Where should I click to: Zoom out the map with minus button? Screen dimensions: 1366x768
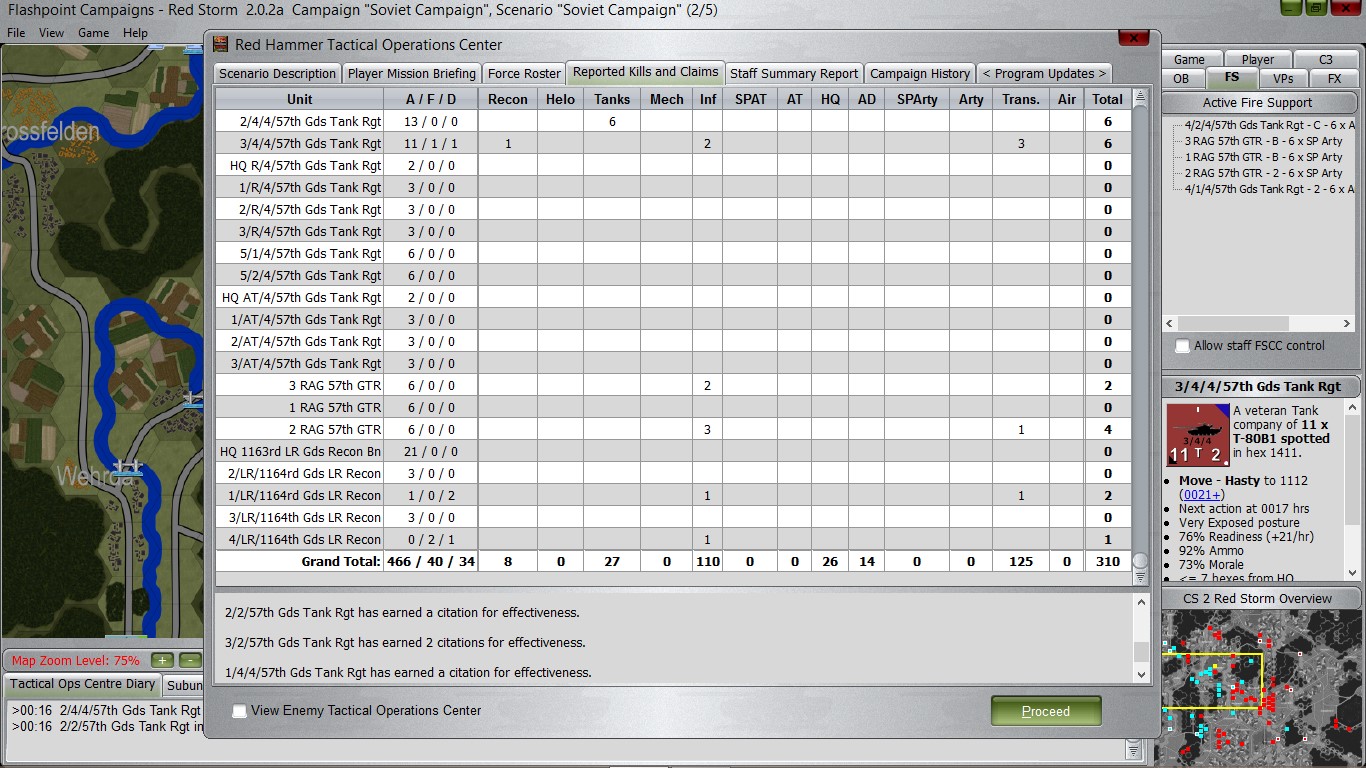pos(190,660)
